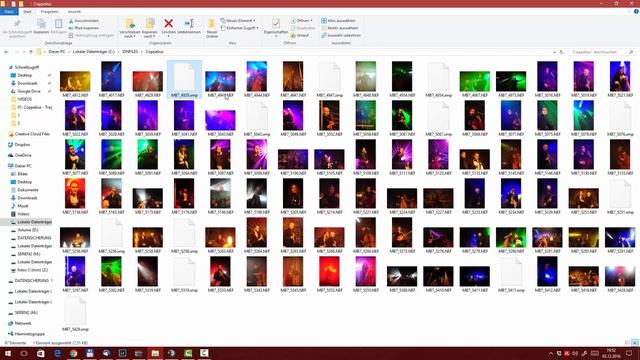The width and height of the screenshot is (640, 360).
Task: Pin to Schnellzugriff with pin icon
Action: 17,24
